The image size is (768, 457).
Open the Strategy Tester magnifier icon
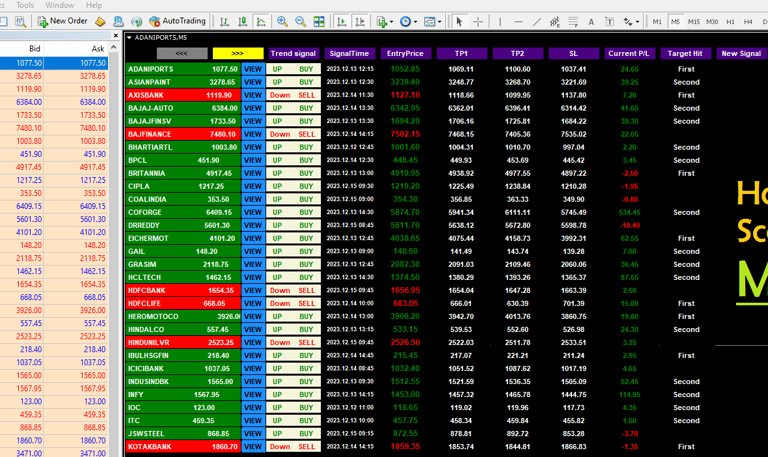[20, 22]
